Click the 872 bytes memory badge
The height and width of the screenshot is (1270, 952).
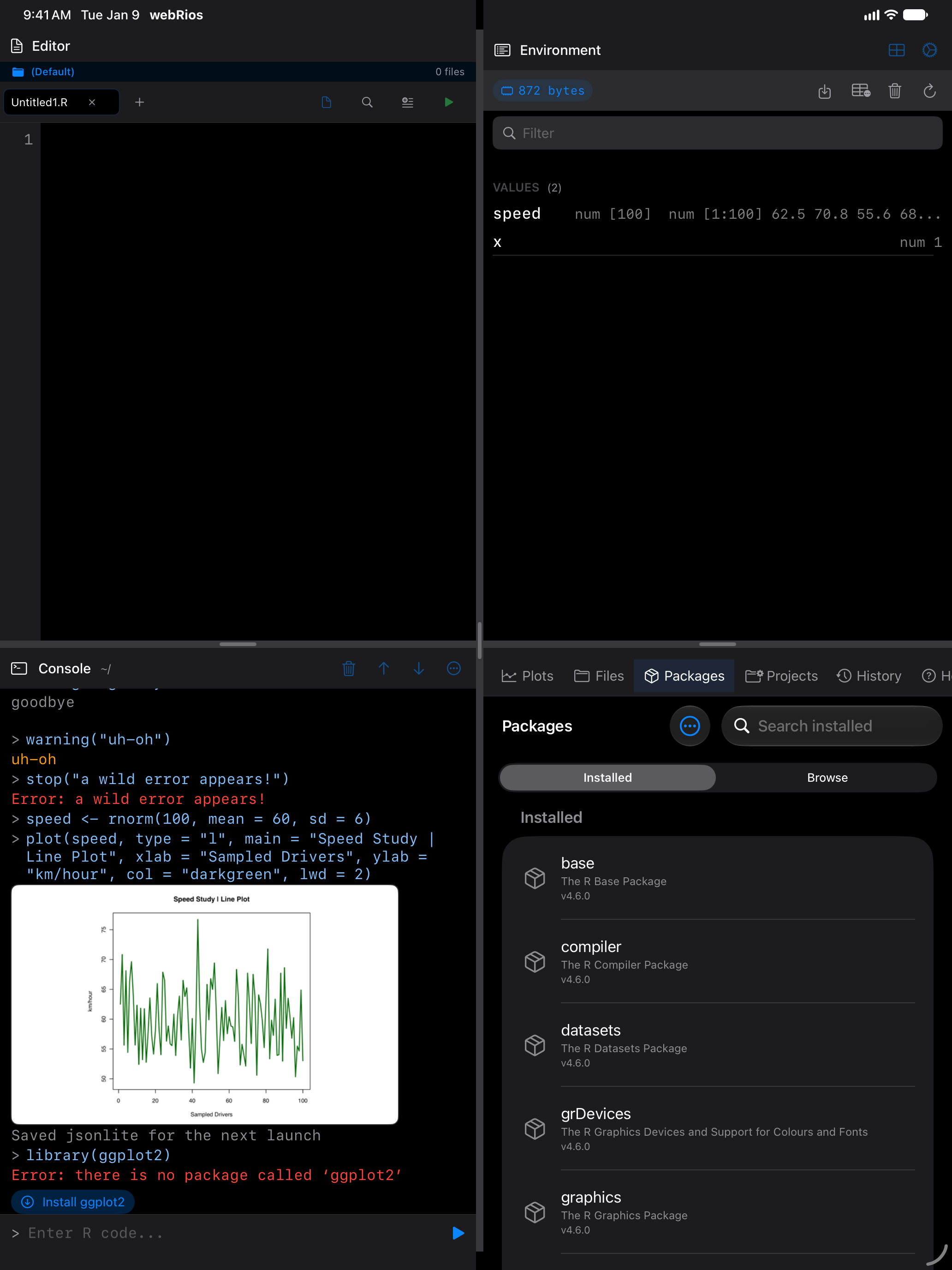coord(542,91)
